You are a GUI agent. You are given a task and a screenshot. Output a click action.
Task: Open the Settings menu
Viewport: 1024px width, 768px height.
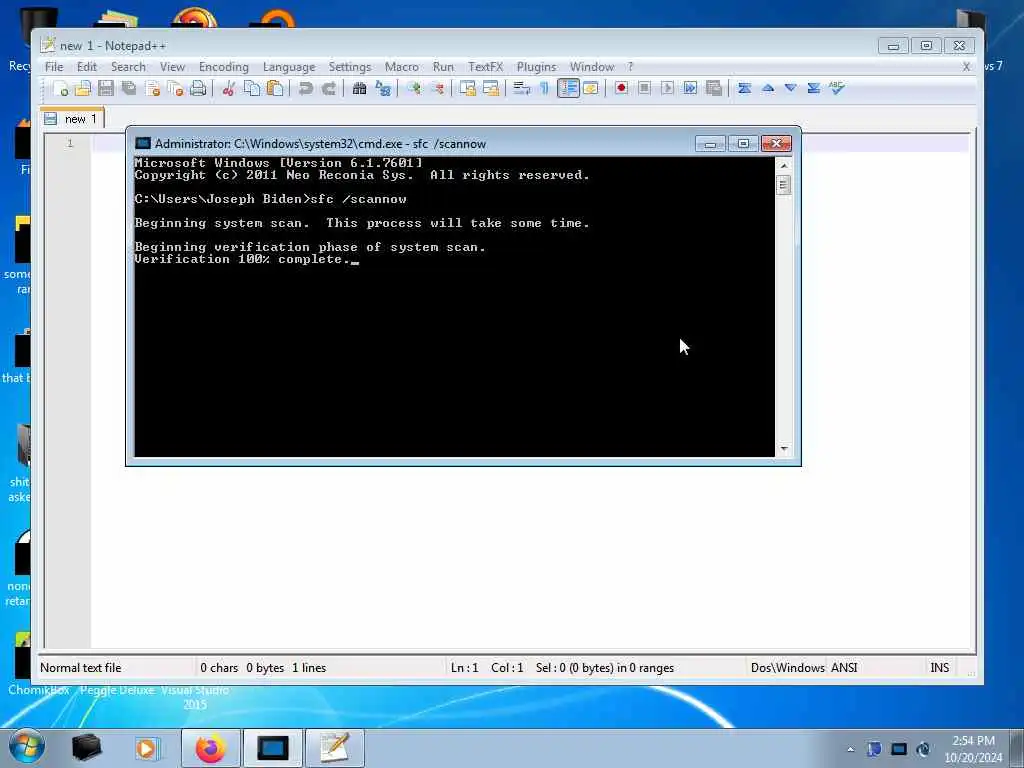(x=349, y=67)
